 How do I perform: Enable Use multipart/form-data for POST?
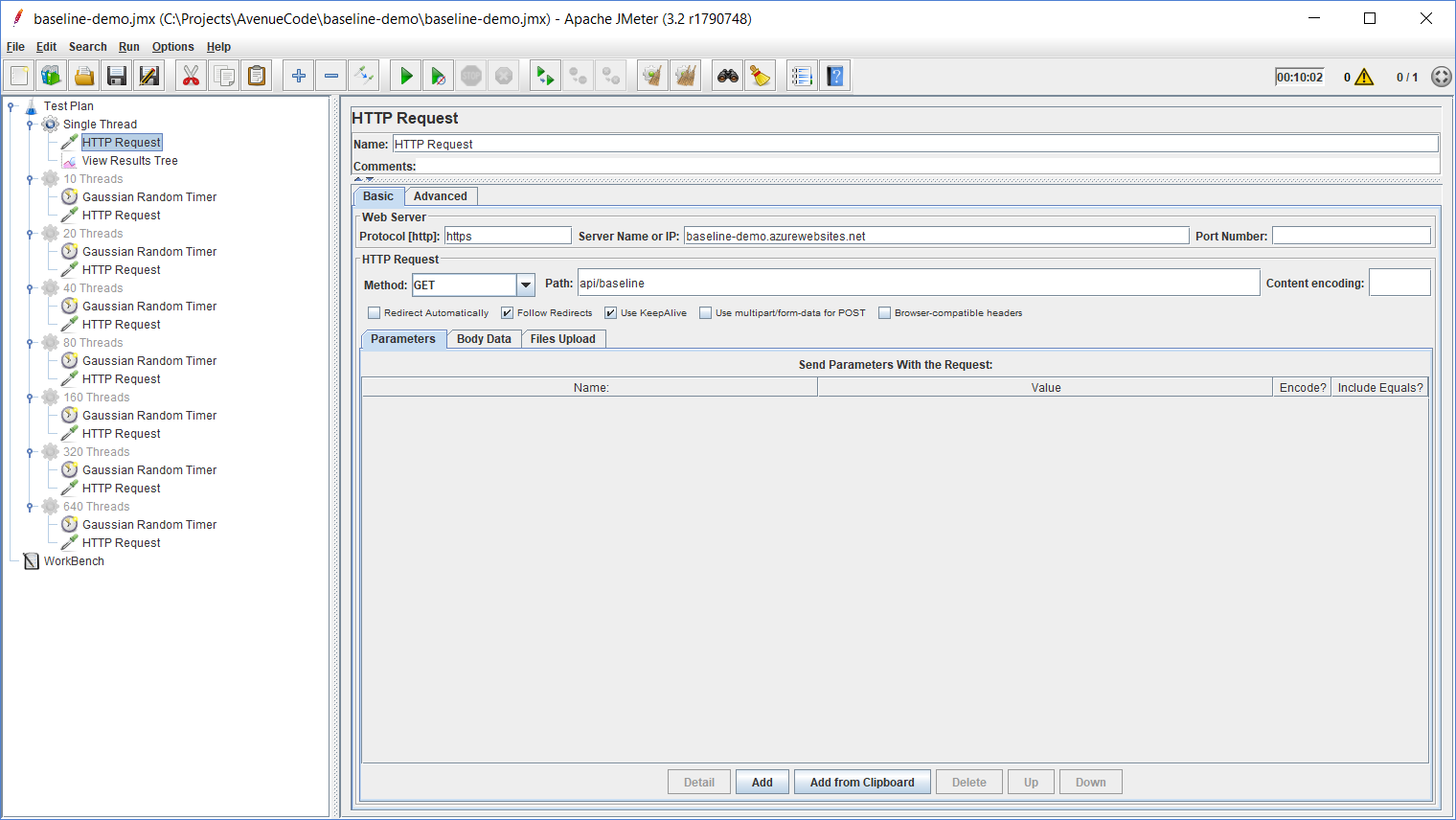[x=706, y=312]
